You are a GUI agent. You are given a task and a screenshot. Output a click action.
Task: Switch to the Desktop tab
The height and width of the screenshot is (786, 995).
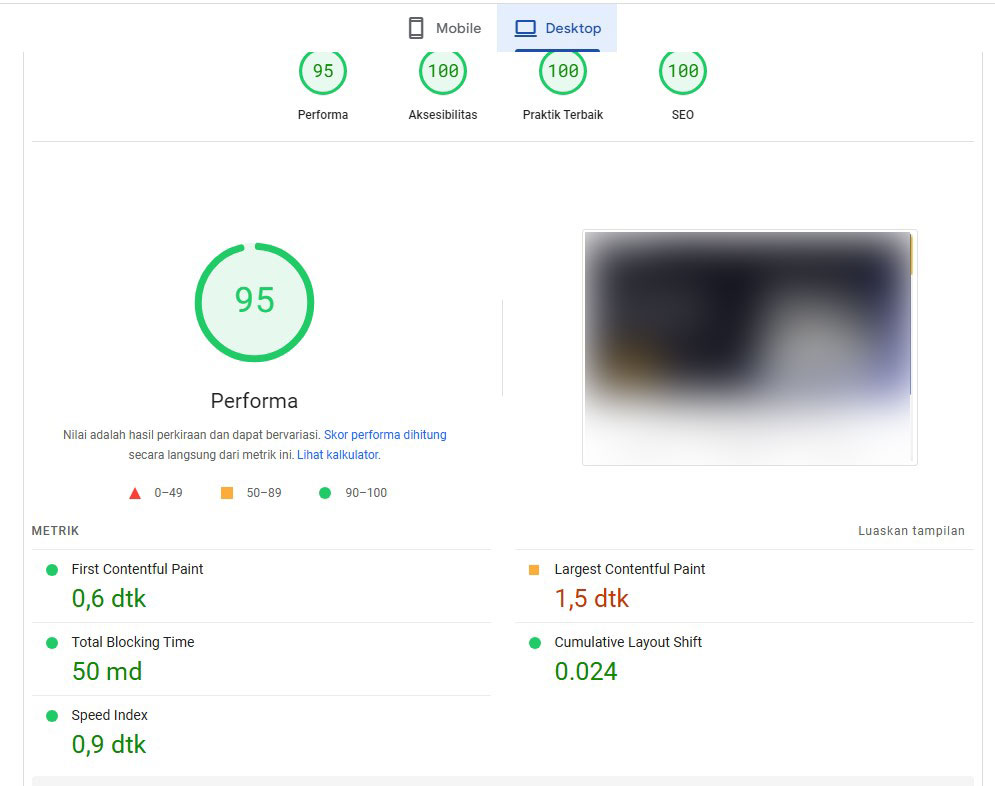point(557,29)
